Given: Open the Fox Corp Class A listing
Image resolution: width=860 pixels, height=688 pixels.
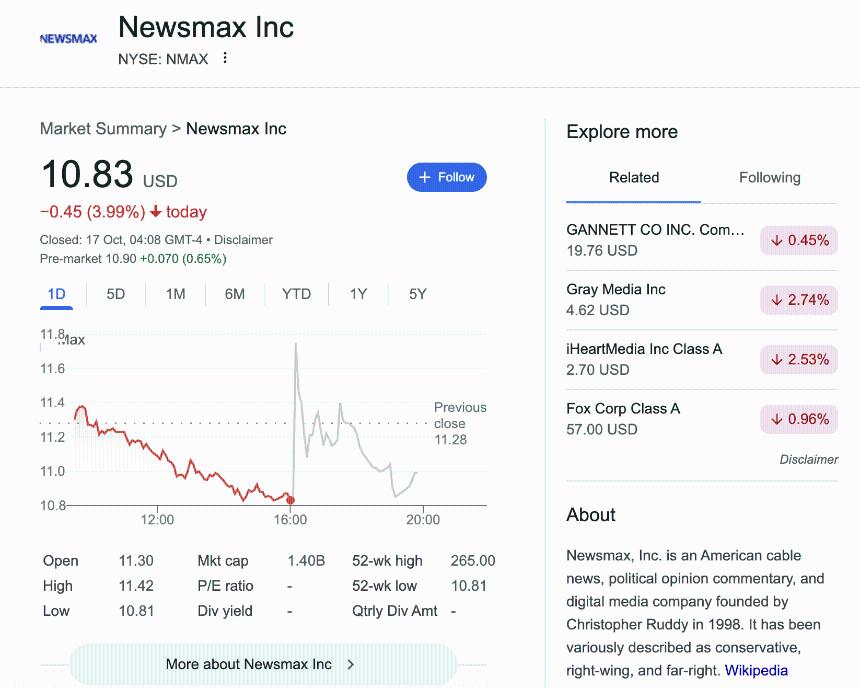Looking at the screenshot, I should (x=623, y=409).
